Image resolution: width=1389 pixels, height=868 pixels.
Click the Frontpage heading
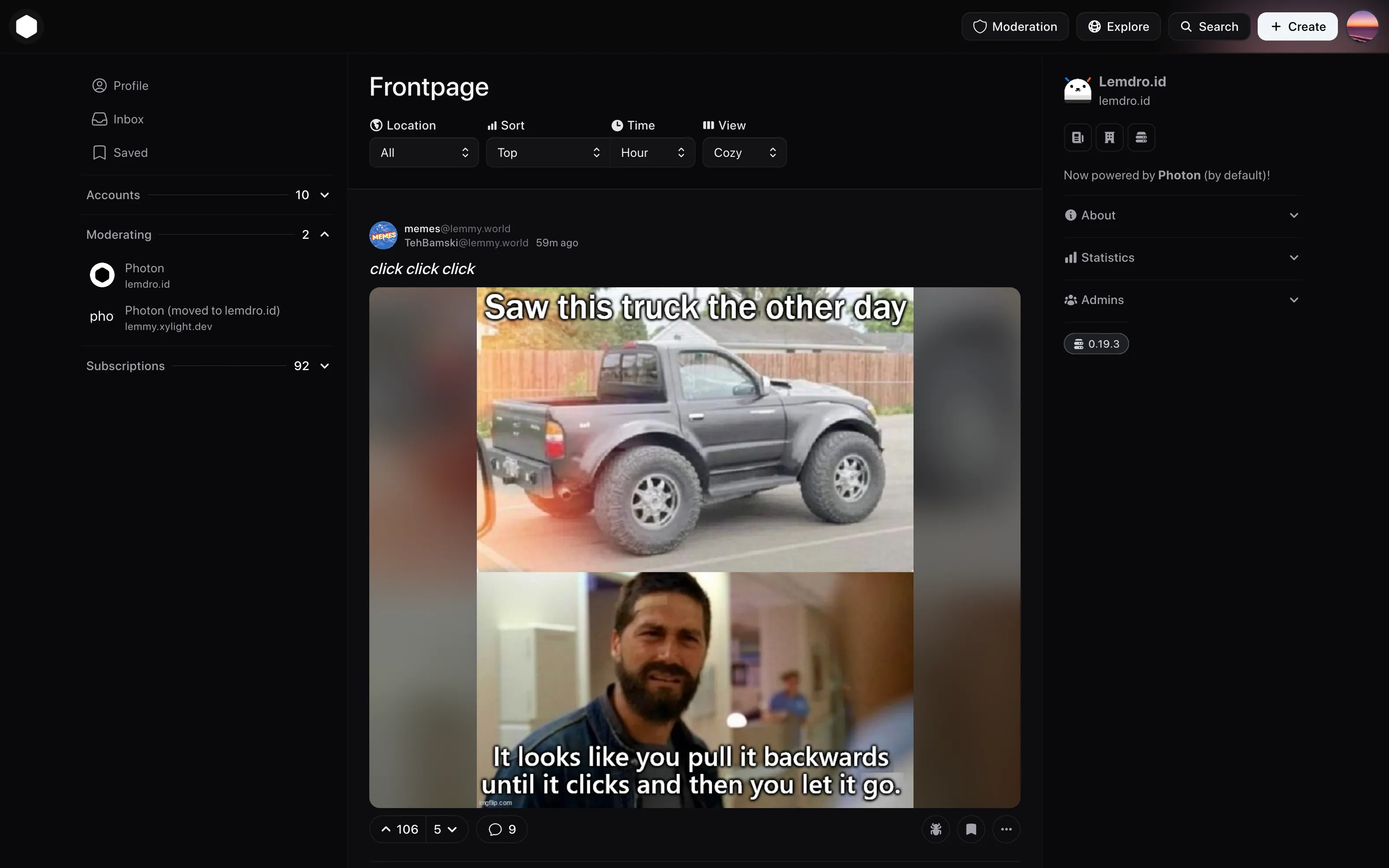tap(429, 87)
